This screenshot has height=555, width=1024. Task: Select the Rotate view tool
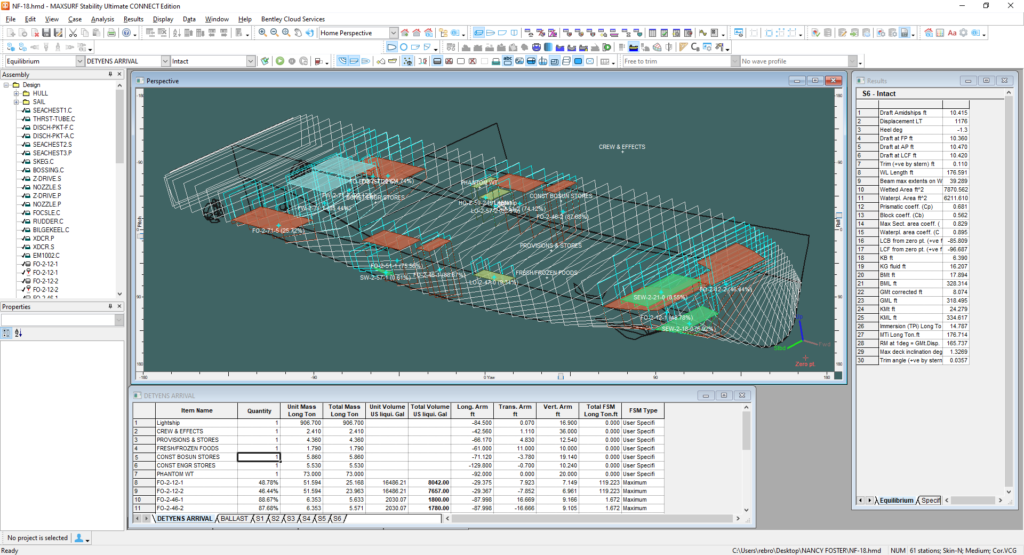click(310, 33)
